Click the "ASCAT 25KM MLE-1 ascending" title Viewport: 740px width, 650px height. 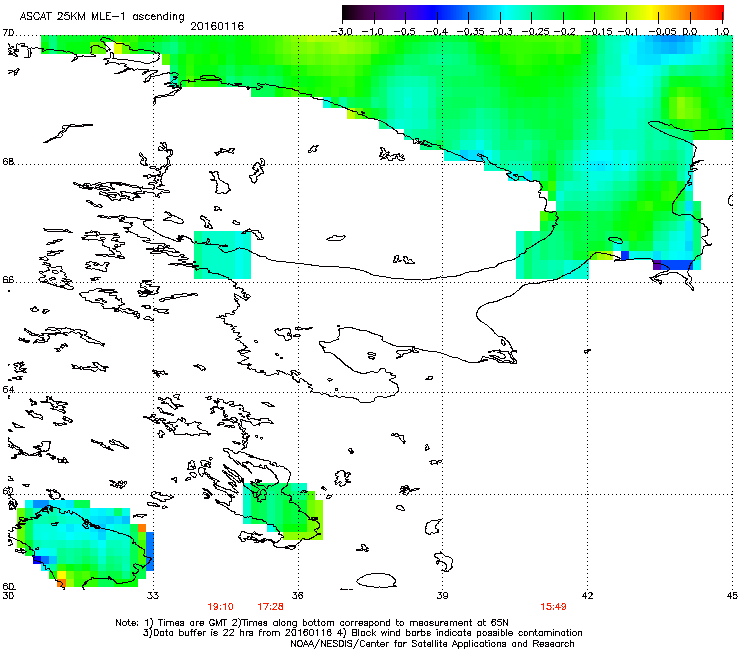pyautogui.click(x=102, y=17)
